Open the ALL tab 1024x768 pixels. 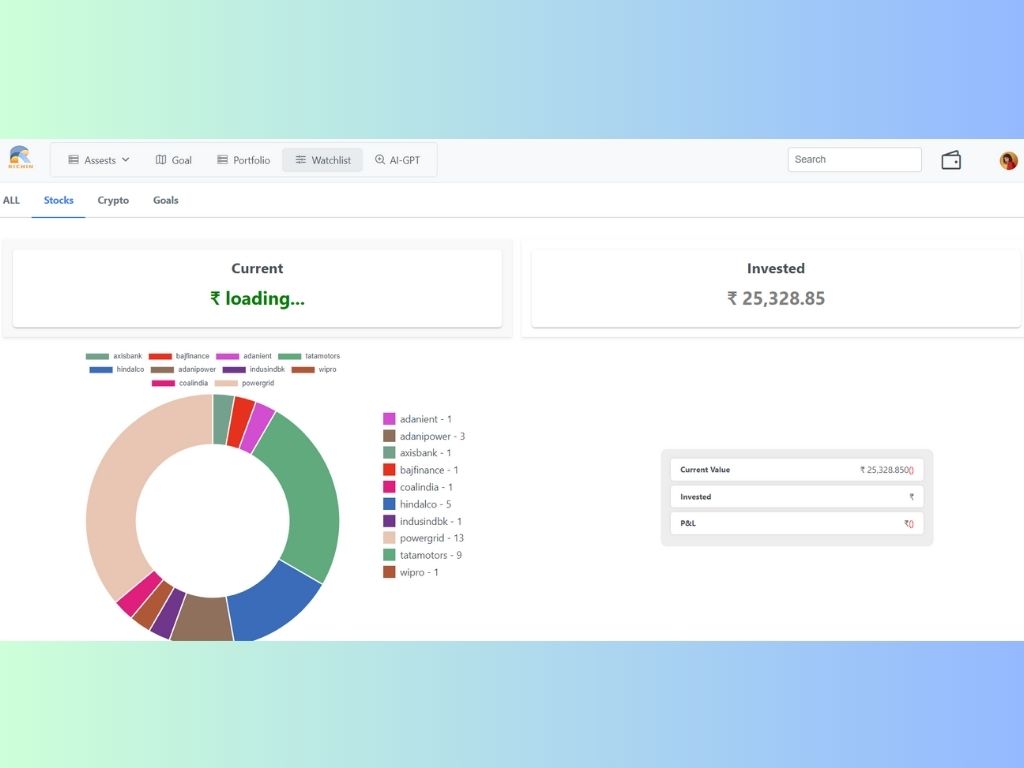[11, 200]
